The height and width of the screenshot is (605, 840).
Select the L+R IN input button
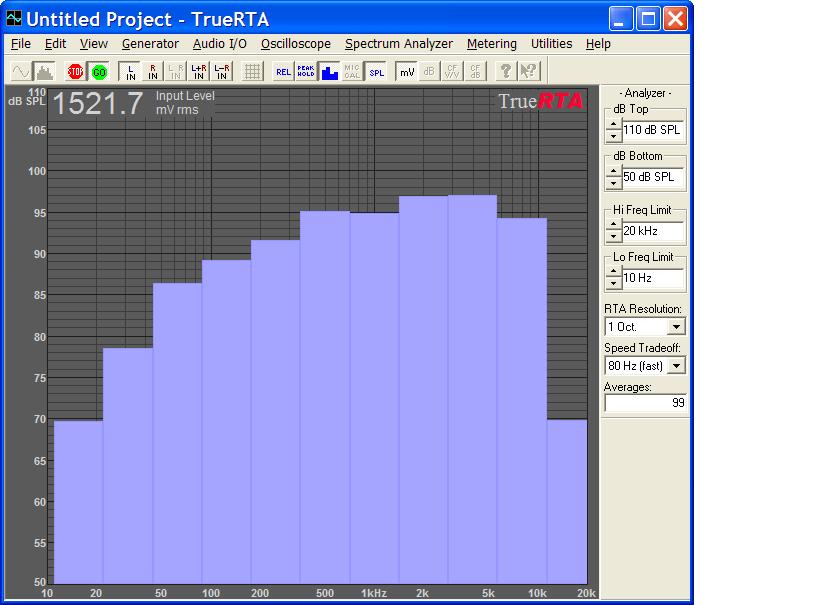199,71
